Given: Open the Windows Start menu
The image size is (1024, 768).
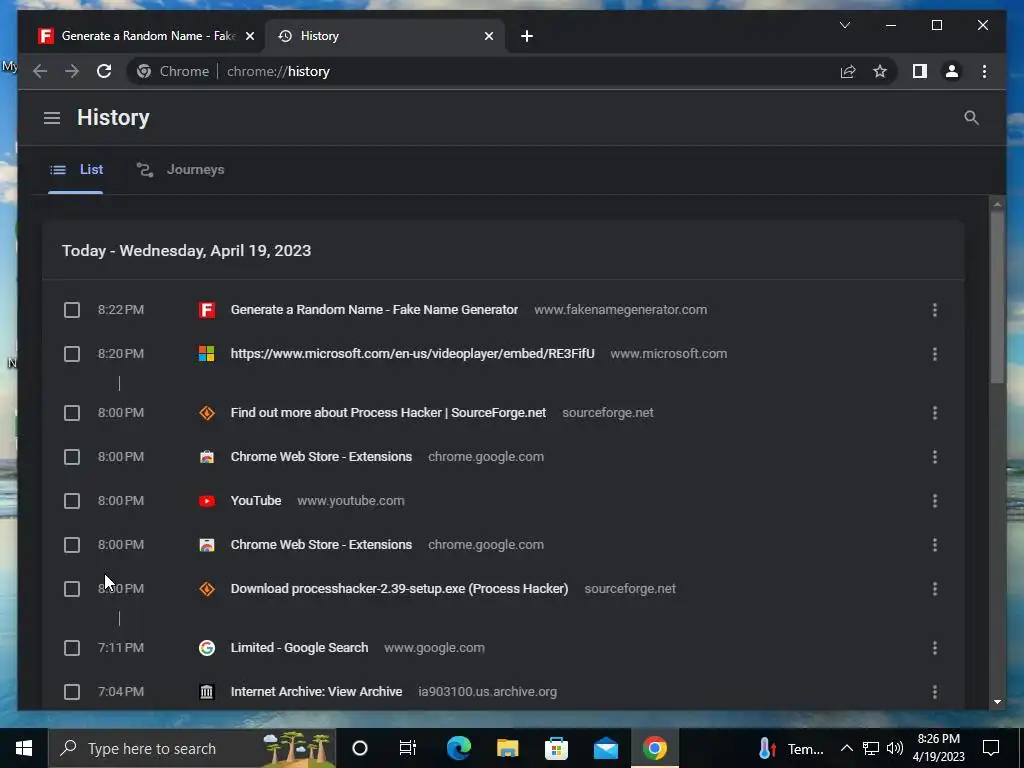Looking at the screenshot, I should [x=24, y=748].
